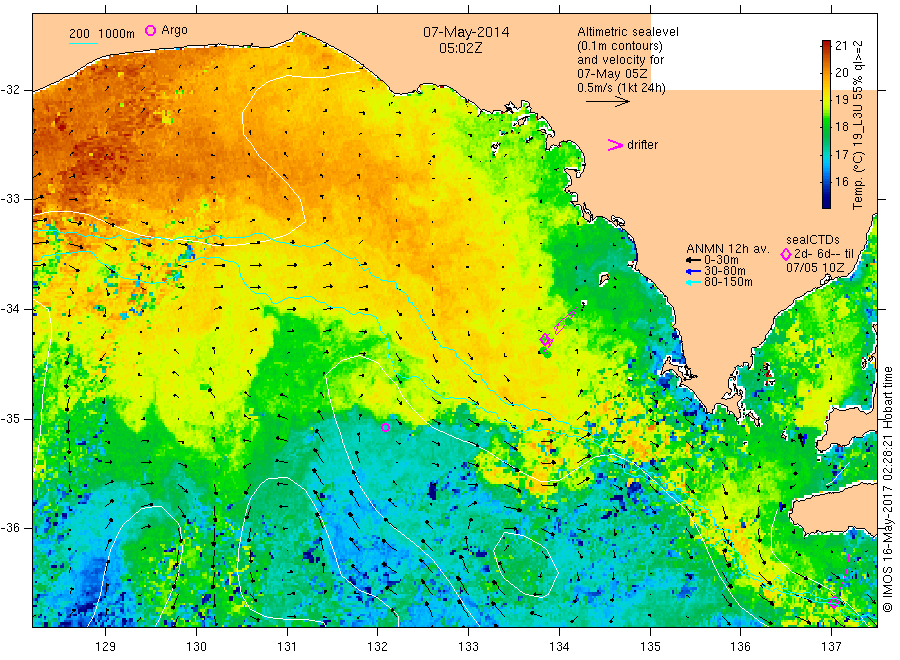This screenshot has height=660, width=900.
Task: Click the '133' longitude axis label
Action: (x=468, y=647)
